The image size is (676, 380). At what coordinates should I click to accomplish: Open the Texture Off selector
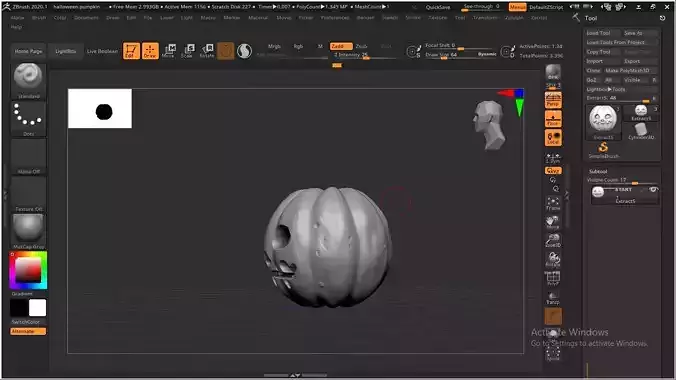pyautogui.click(x=28, y=194)
